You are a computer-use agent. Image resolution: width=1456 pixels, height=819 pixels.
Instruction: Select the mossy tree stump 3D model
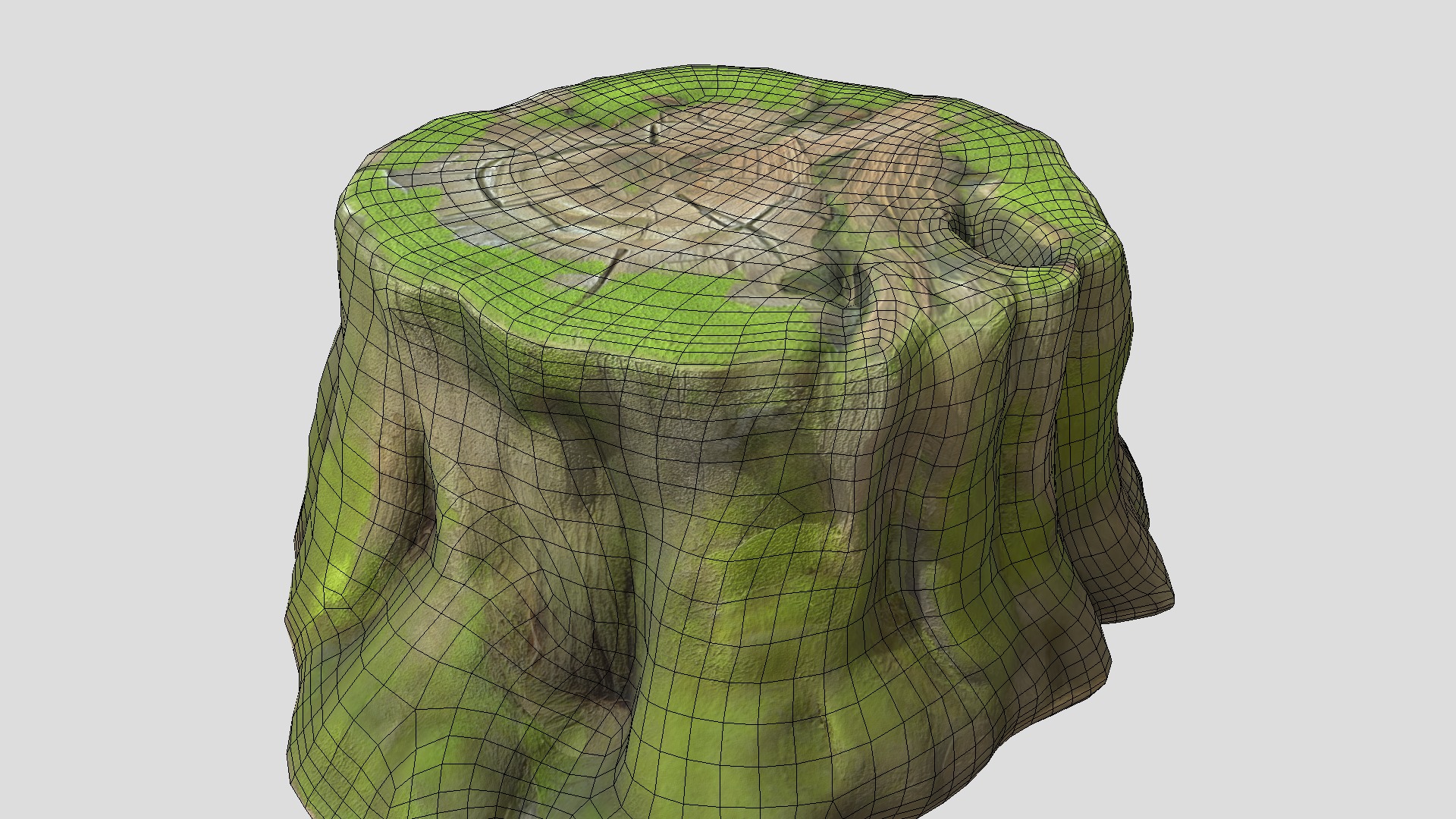(x=728, y=442)
